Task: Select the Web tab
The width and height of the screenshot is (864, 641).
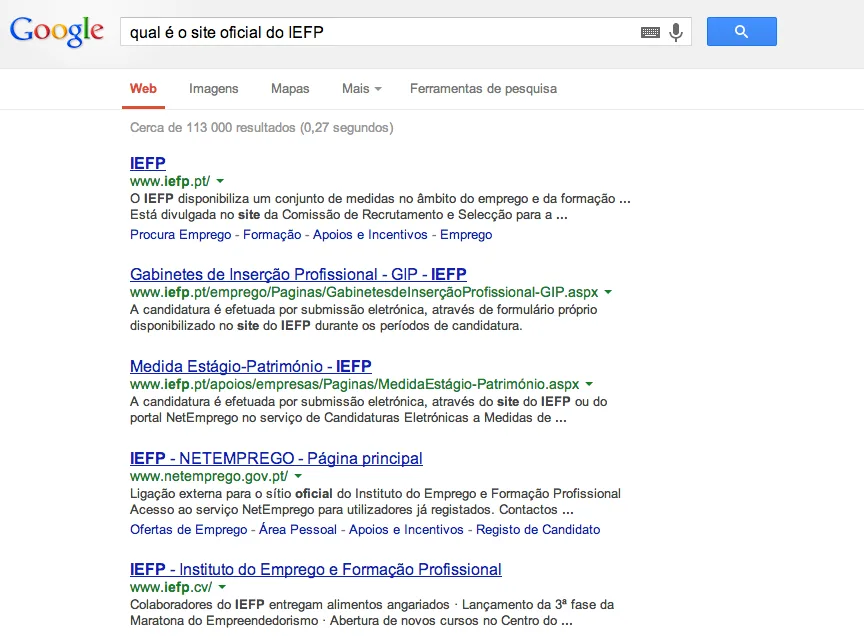Action: click(x=143, y=89)
